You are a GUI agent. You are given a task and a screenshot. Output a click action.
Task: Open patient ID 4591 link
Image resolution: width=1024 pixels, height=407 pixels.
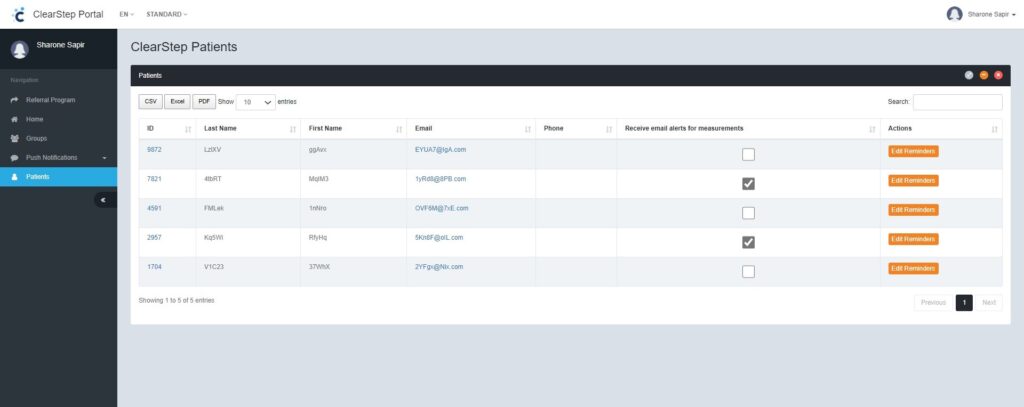[154, 208]
